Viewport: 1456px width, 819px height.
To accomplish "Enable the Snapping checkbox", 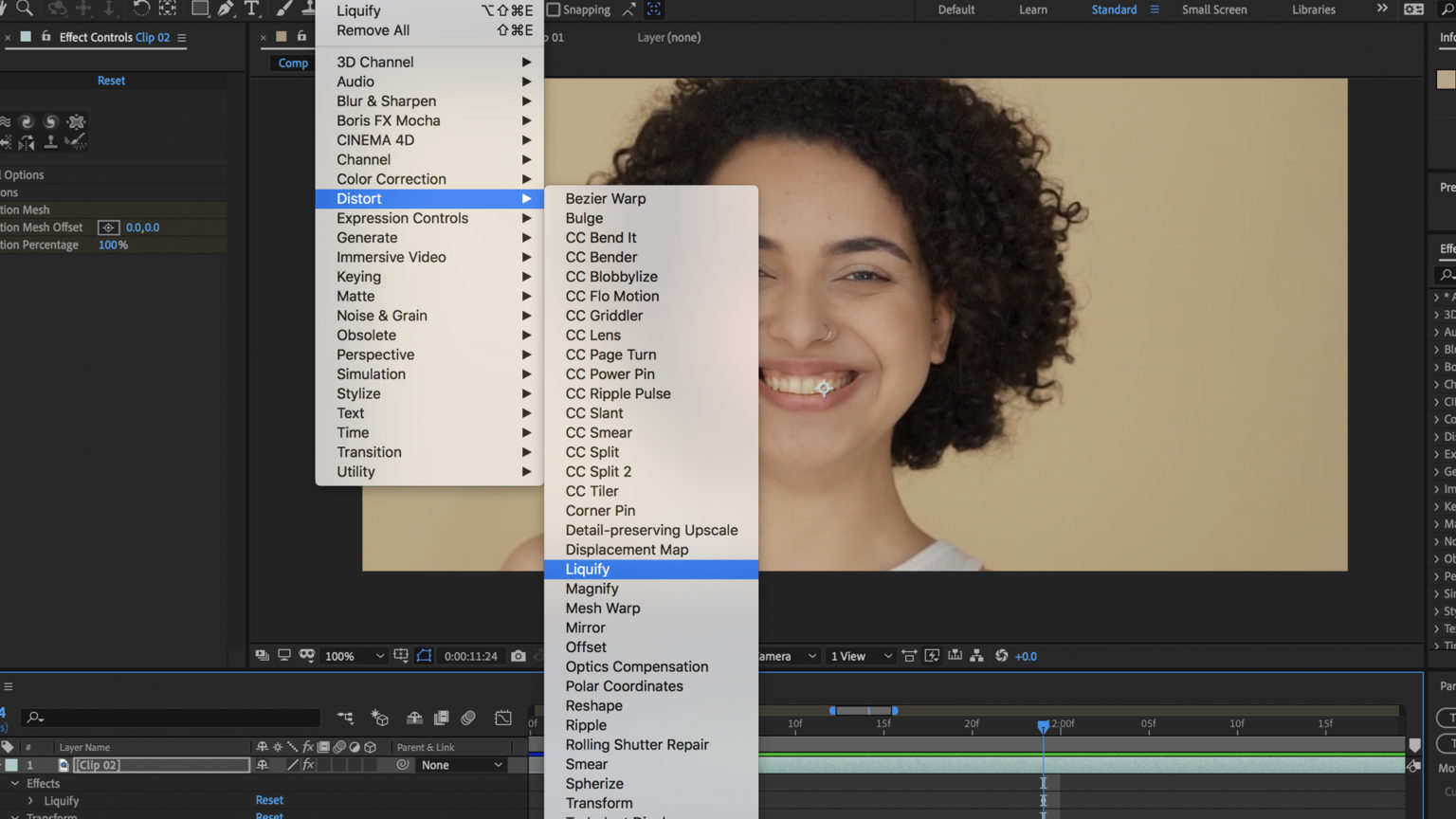I will pyautogui.click(x=554, y=9).
